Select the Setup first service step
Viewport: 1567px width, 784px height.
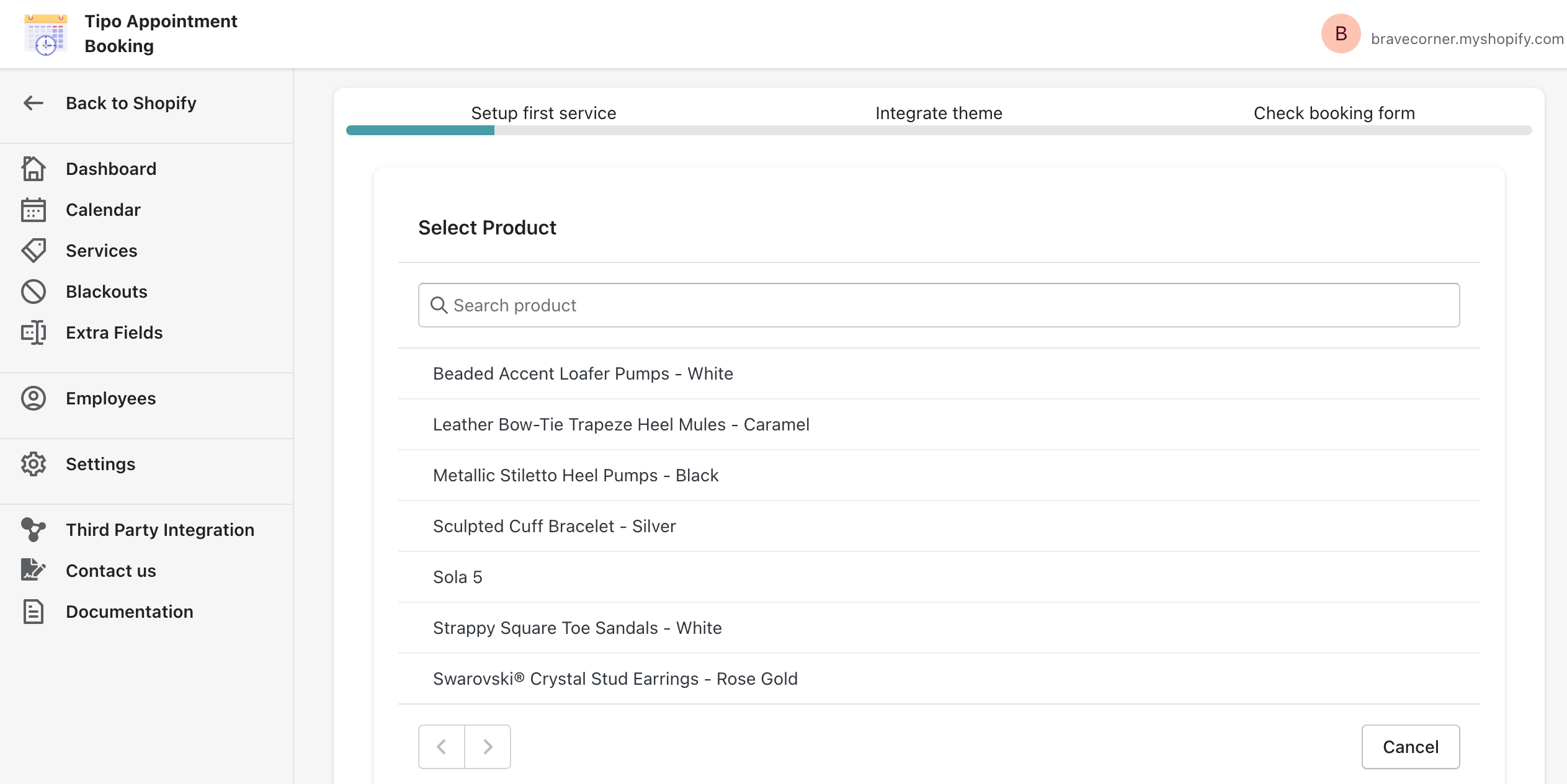(543, 113)
